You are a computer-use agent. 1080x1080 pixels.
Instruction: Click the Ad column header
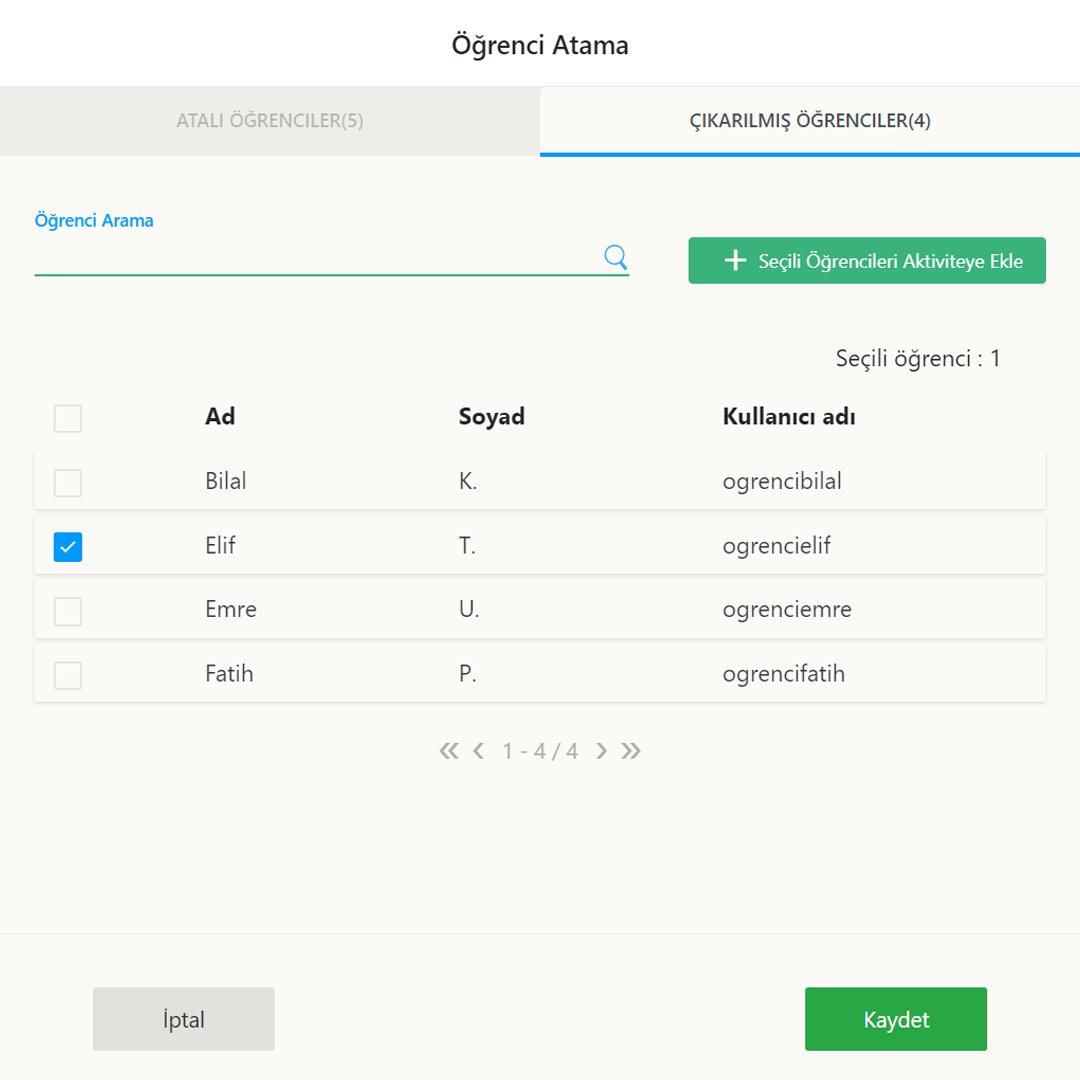(220, 416)
